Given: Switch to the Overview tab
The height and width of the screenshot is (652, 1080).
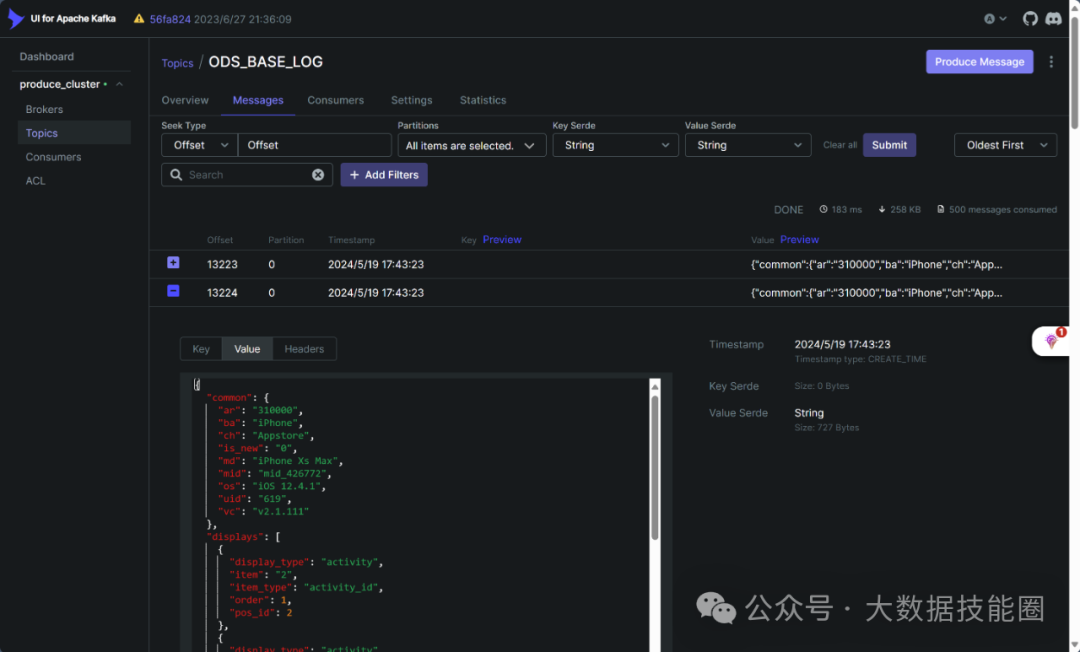Looking at the screenshot, I should (185, 100).
